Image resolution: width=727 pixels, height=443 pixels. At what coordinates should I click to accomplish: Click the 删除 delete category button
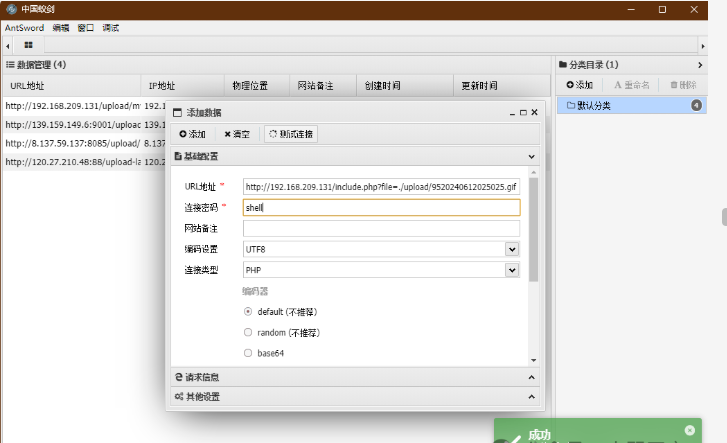(x=683, y=85)
